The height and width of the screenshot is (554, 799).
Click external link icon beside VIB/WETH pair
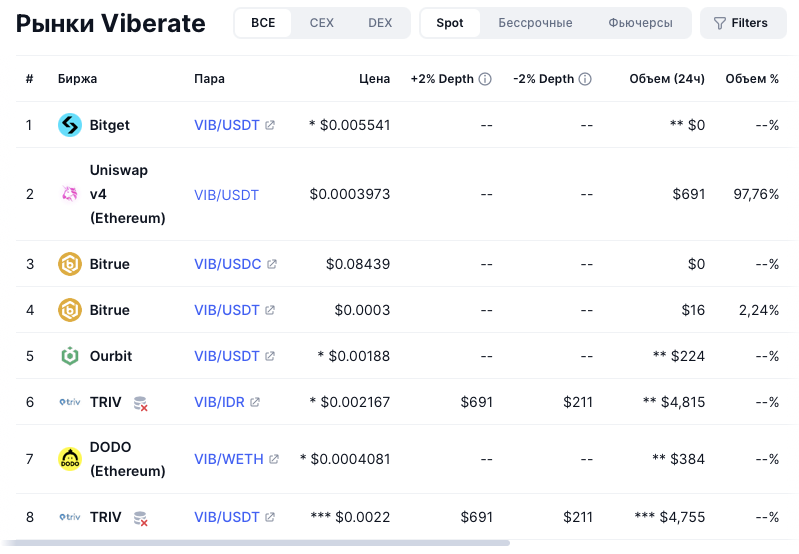[275, 459]
